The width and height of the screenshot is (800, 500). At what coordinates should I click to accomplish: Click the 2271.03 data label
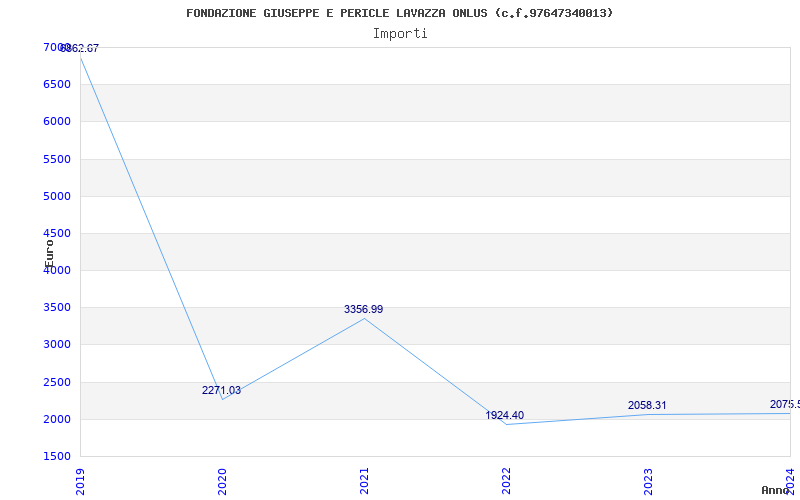[221, 390]
